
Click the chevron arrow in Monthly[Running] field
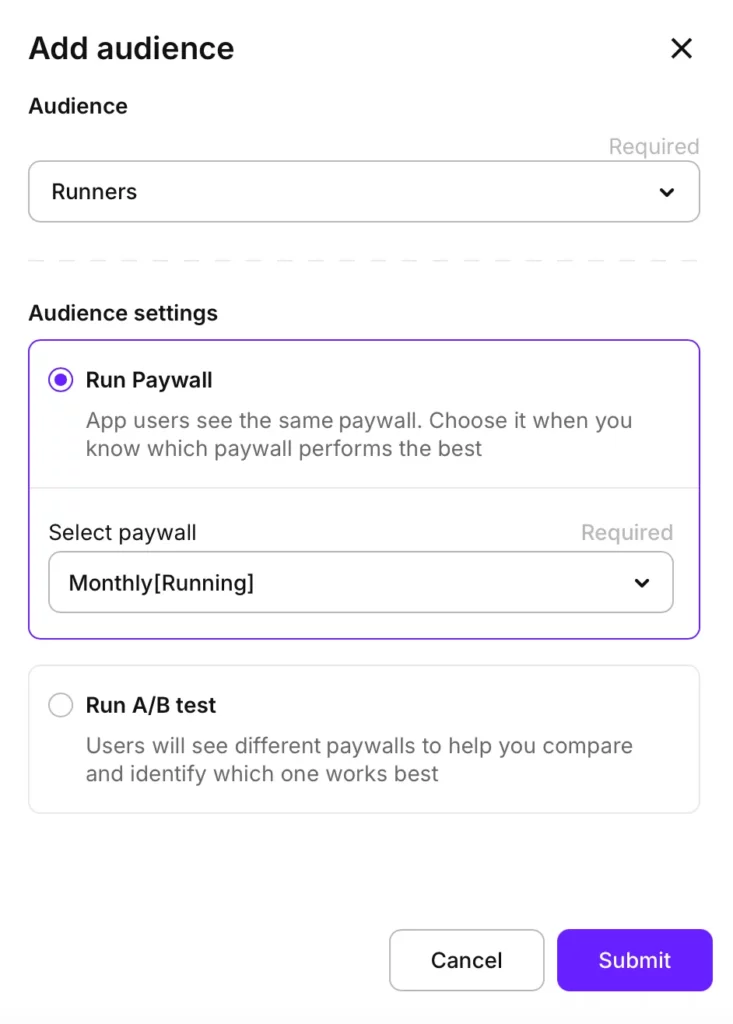(642, 583)
